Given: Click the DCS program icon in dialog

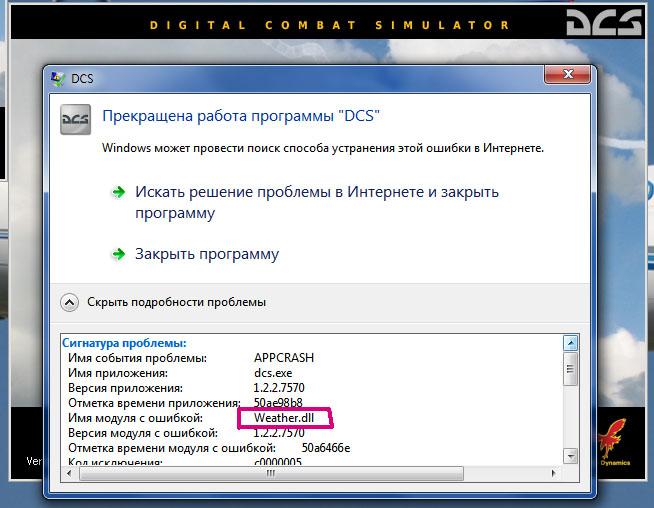Looking at the screenshot, I should click(x=75, y=119).
